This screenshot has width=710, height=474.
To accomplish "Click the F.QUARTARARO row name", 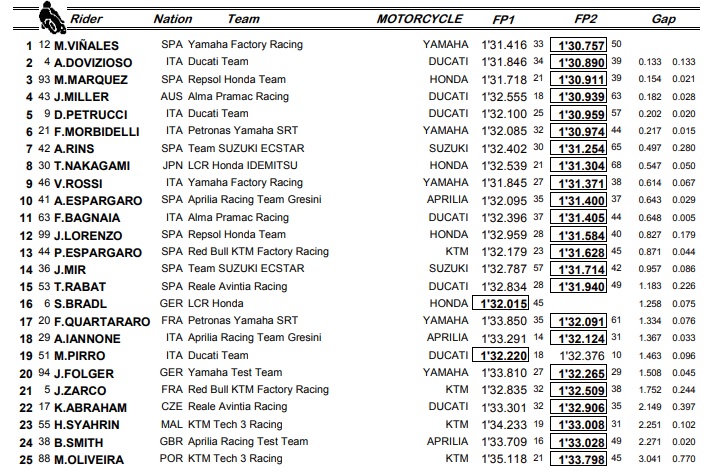I will click(x=102, y=322).
